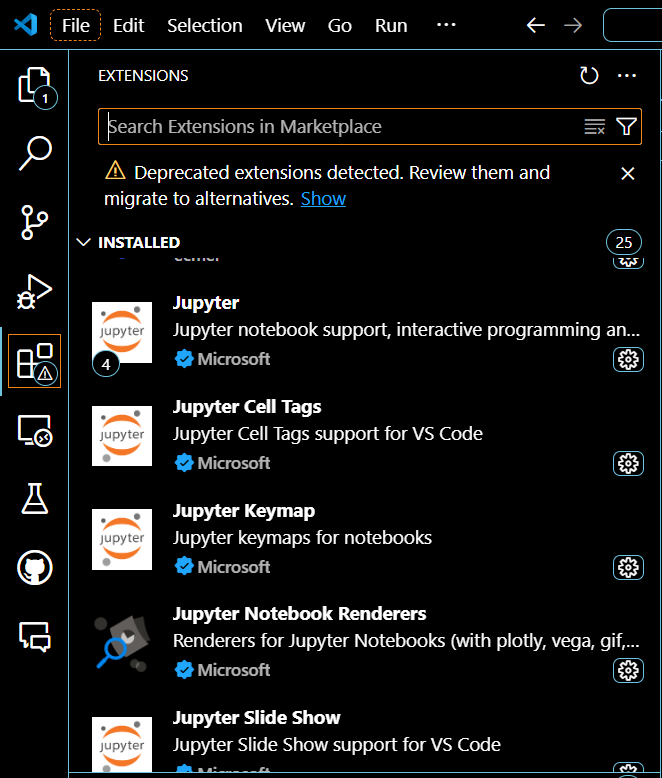Open the File menu
Screen dimensions: 662x778
click(75, 25)
